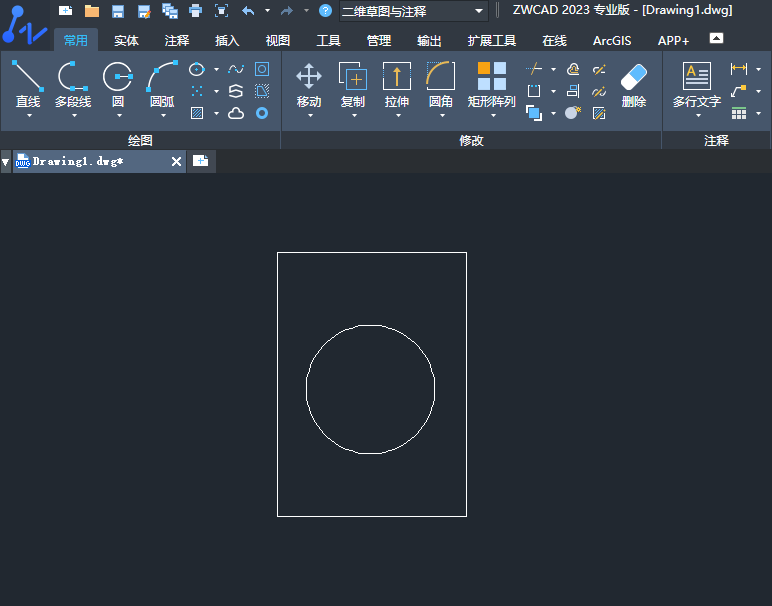
Task: Click the donut ring tool icon
Action: pos(262,114)
